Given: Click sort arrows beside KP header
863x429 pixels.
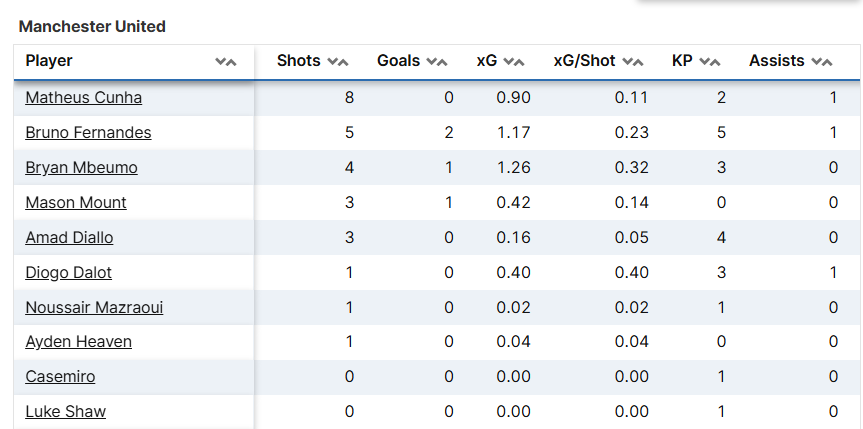Looking at the screenshot, I should pos(709,62).
